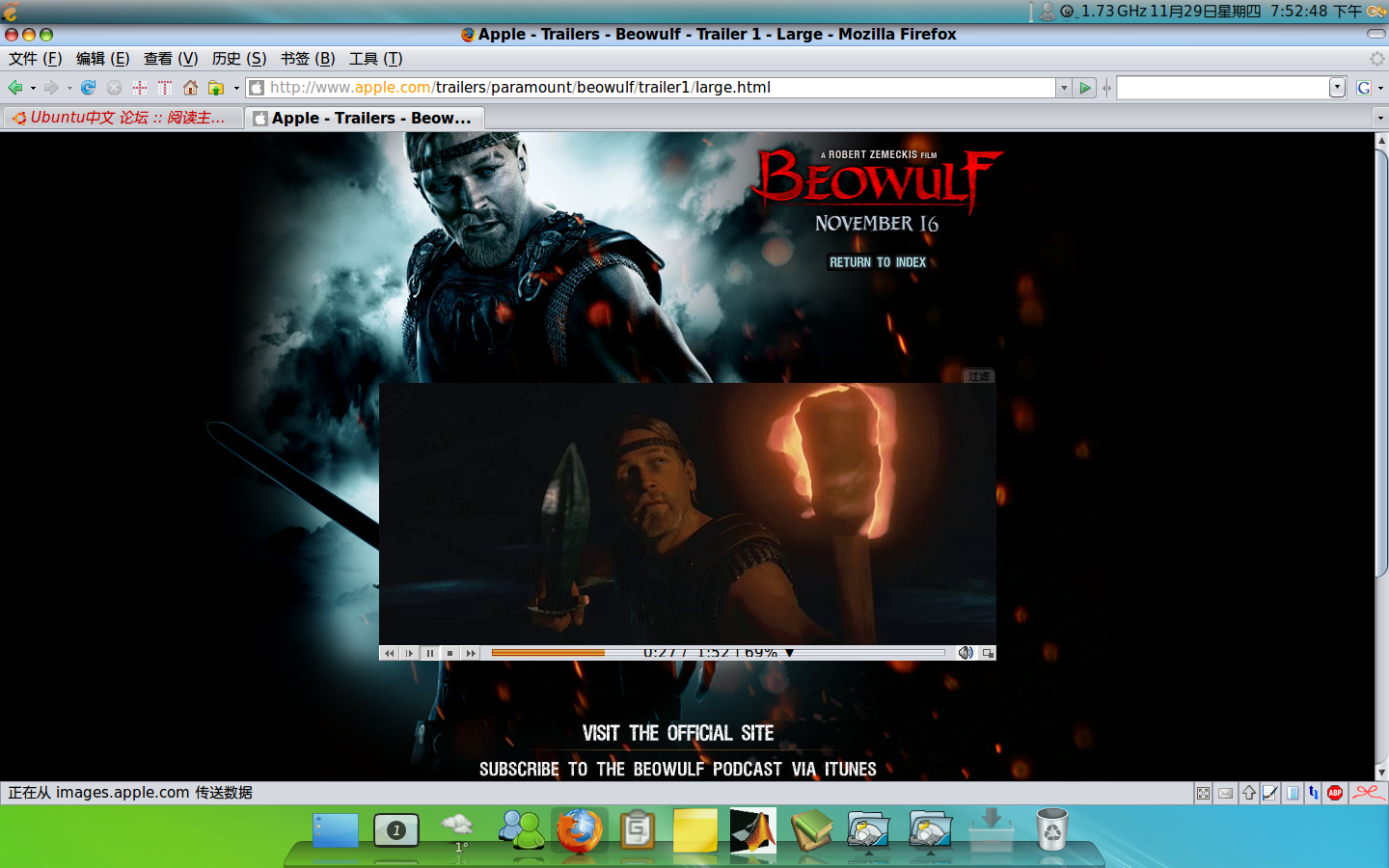Click the red scribble icon in the status bar

tap(1368, 793)
